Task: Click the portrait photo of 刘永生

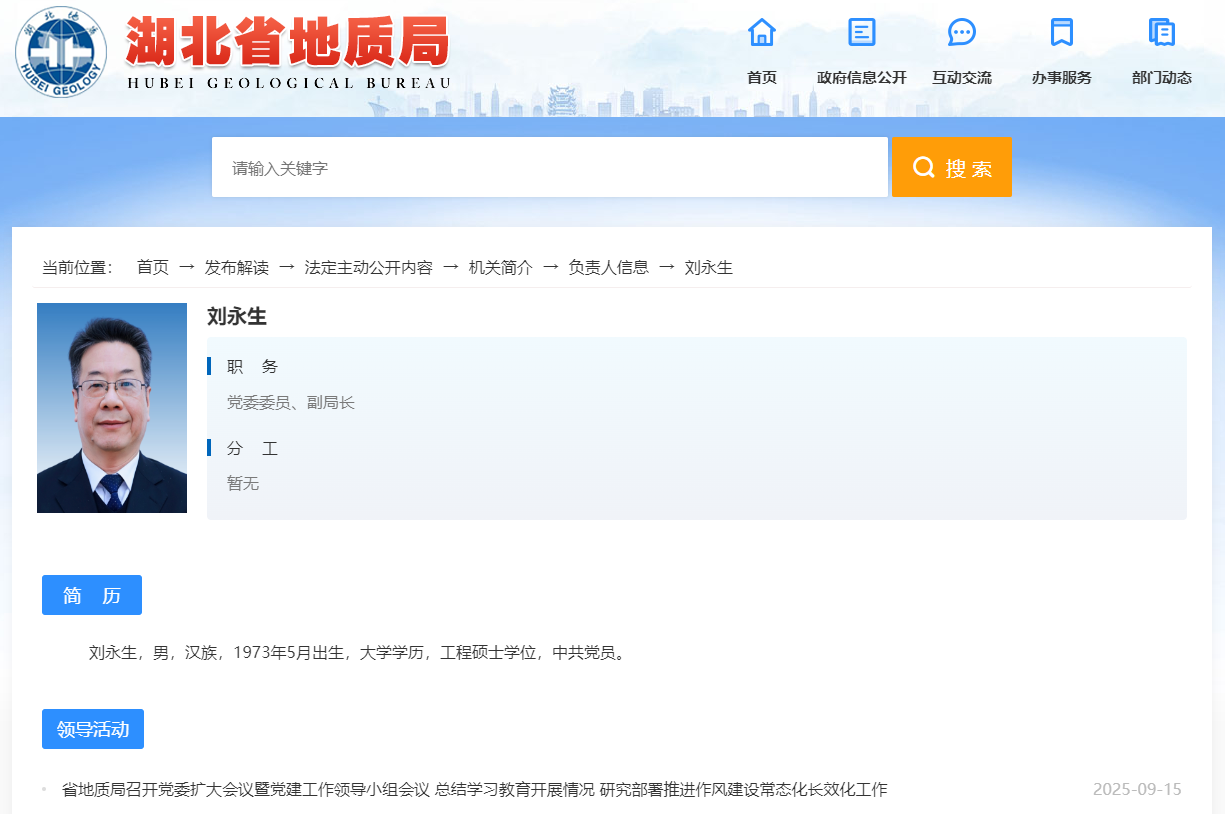Action: pos(112,408)
